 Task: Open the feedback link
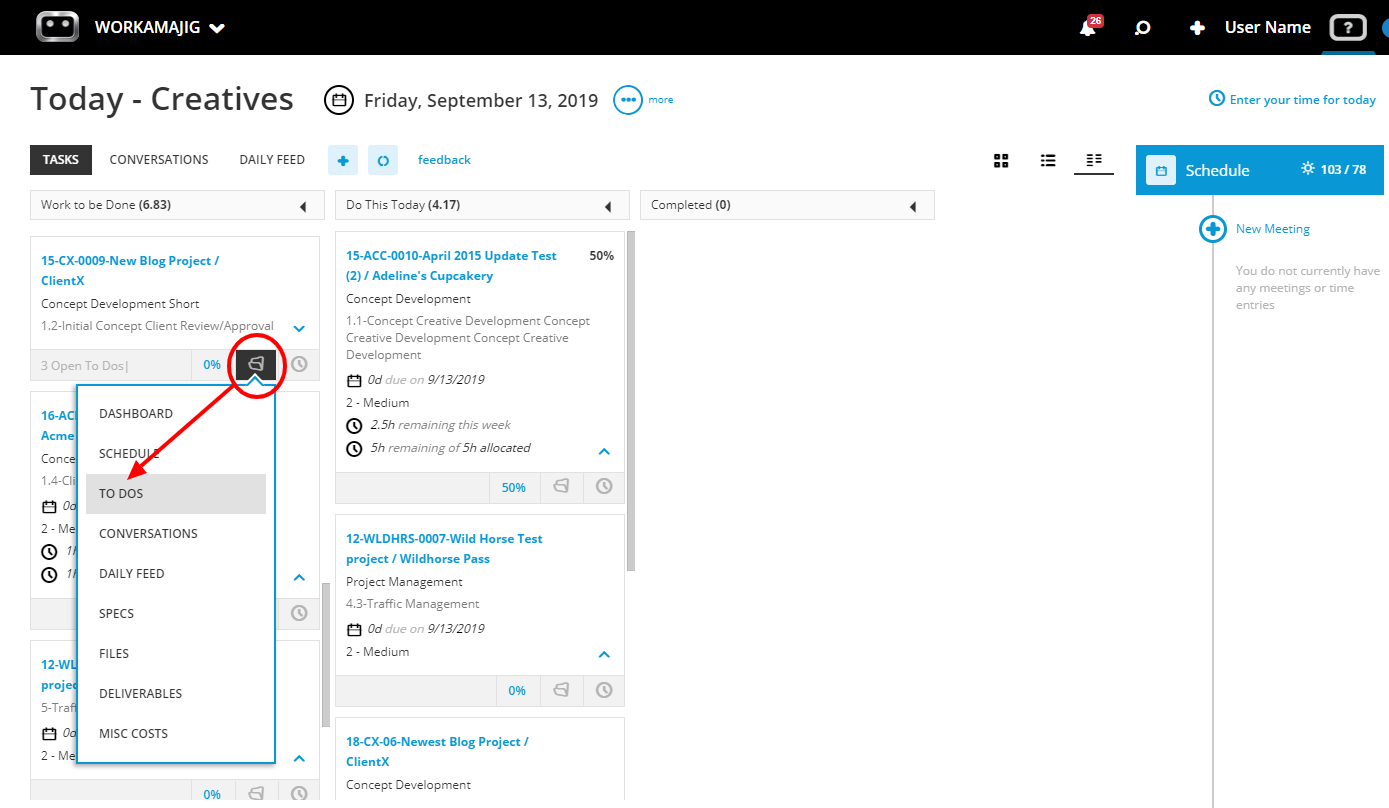pyautogui.click(x=444, y=159)
